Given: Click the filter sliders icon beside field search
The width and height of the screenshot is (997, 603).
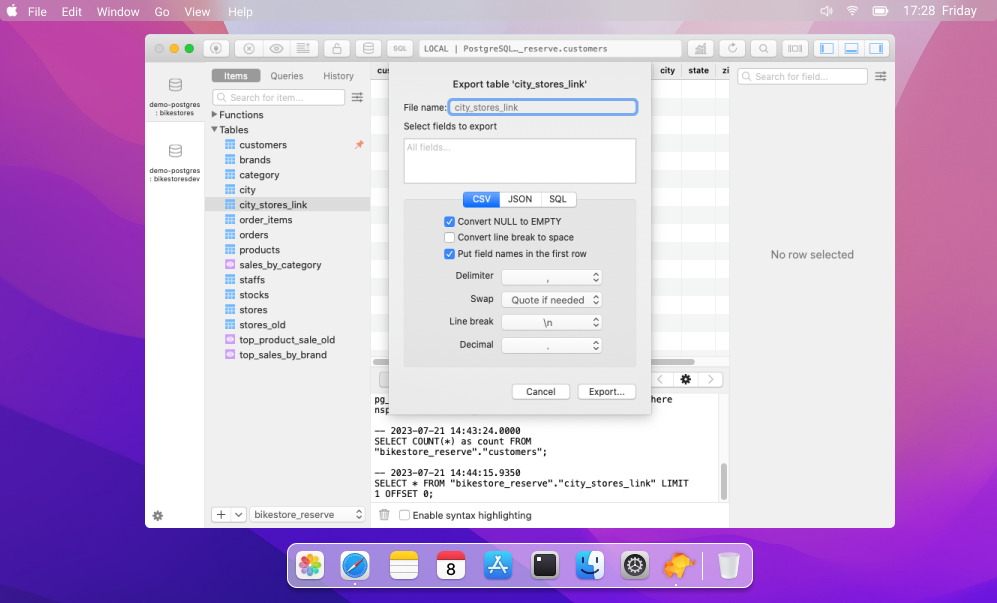Looking at the screenshot, I should [881, 76].
